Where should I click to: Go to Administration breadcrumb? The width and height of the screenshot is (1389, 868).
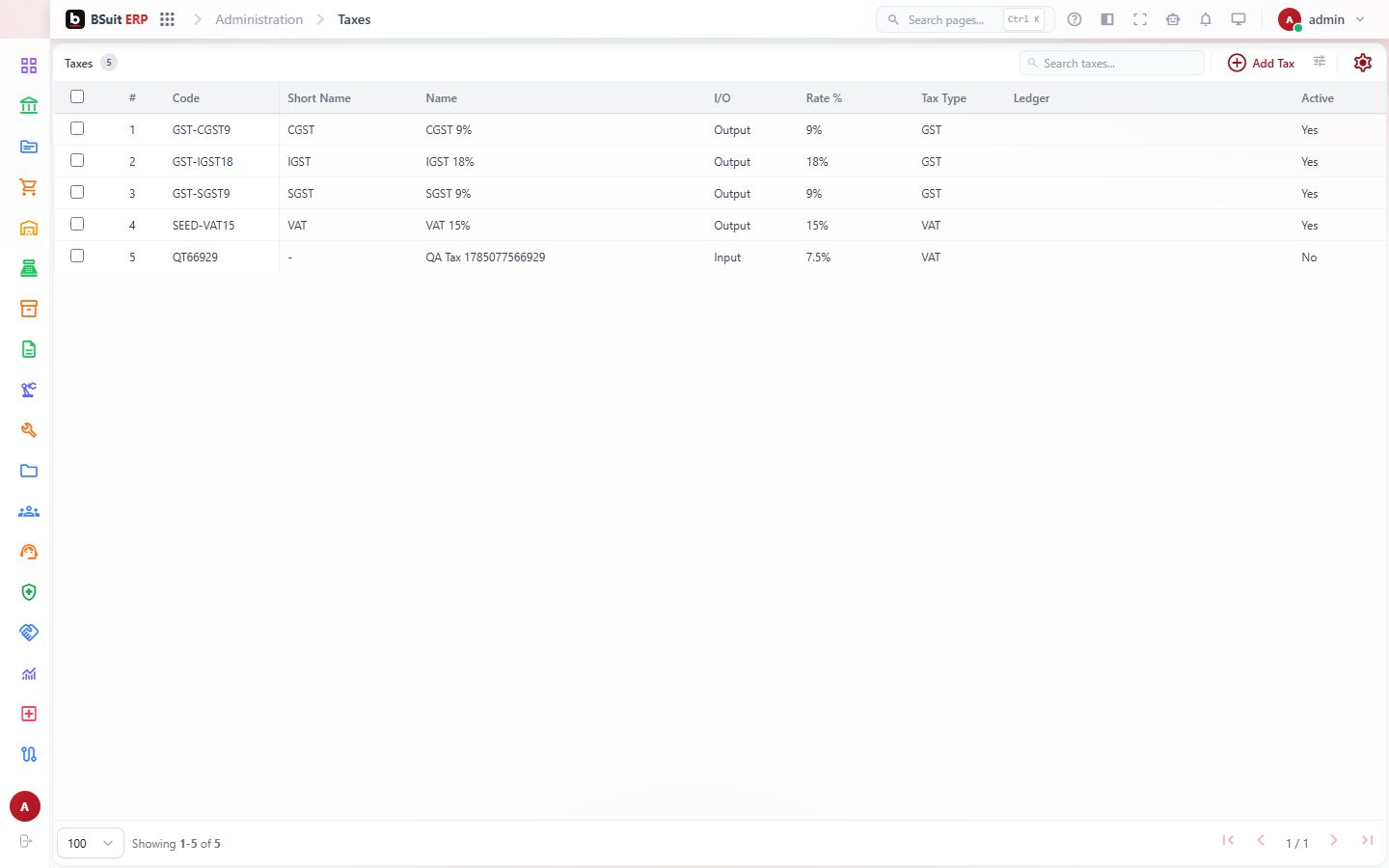pyautogui.click(x=259, y=19)
